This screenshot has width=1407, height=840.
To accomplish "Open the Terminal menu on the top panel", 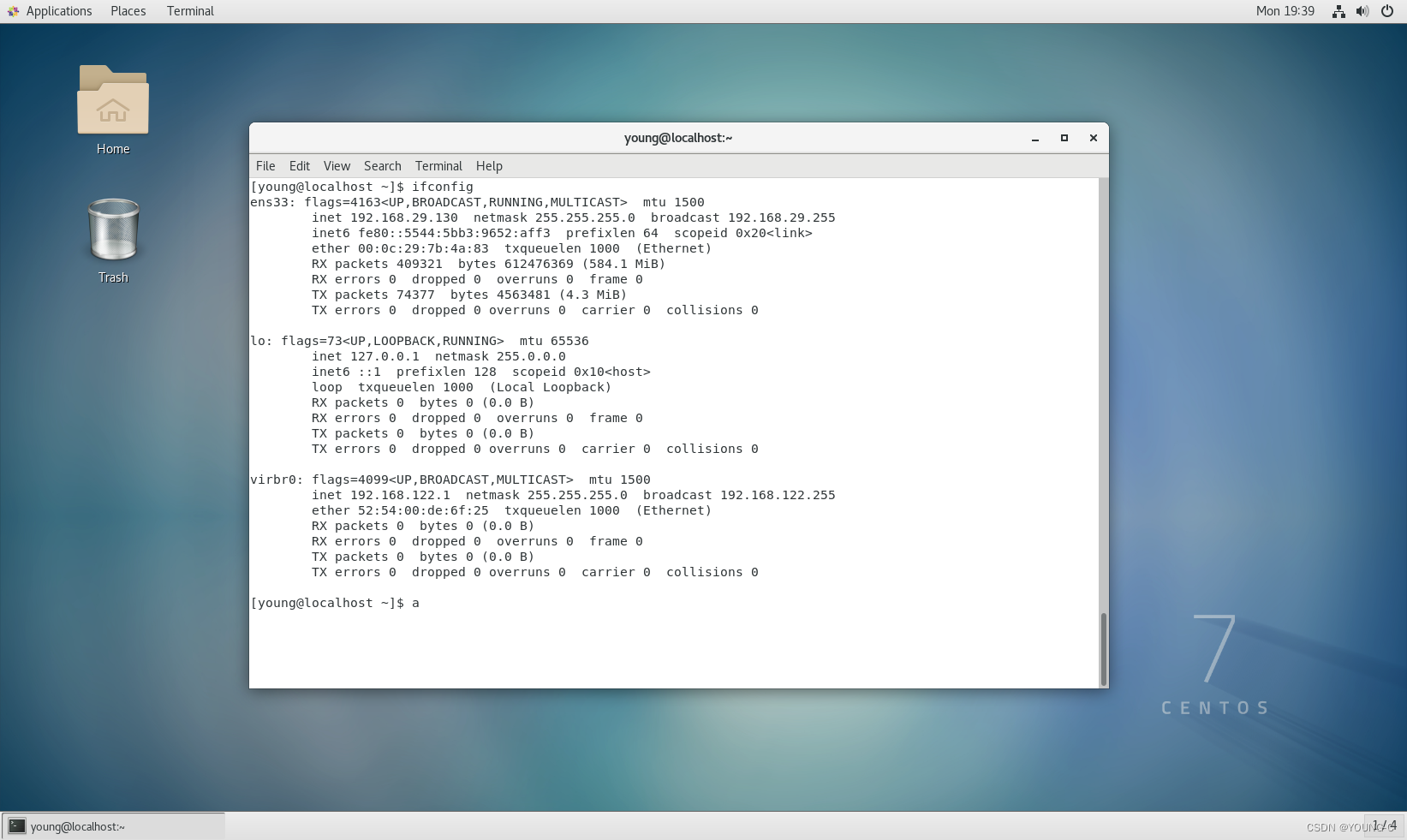I will [189, 10].
